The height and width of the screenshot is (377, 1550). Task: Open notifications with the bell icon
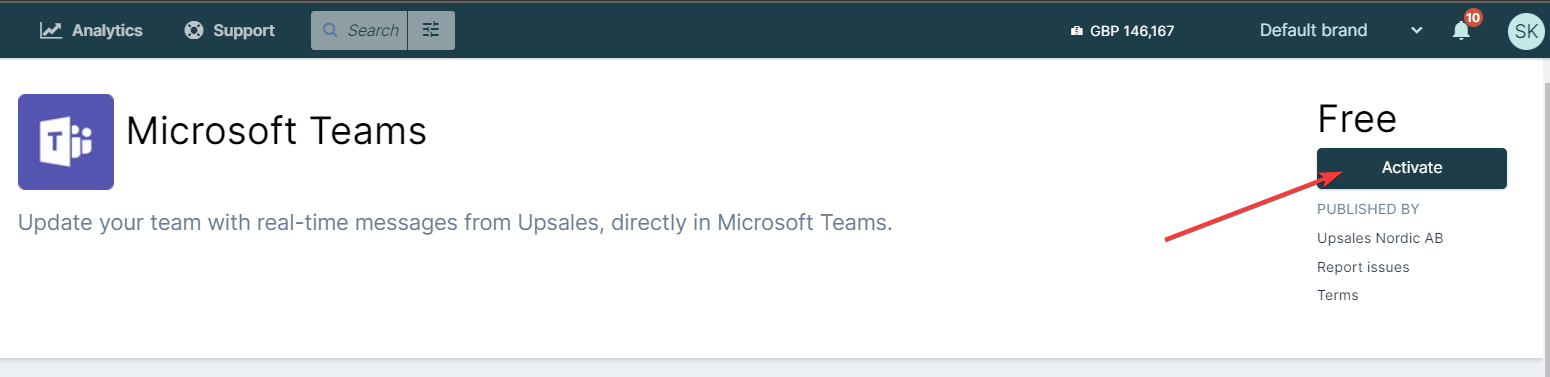[1461, 31]
